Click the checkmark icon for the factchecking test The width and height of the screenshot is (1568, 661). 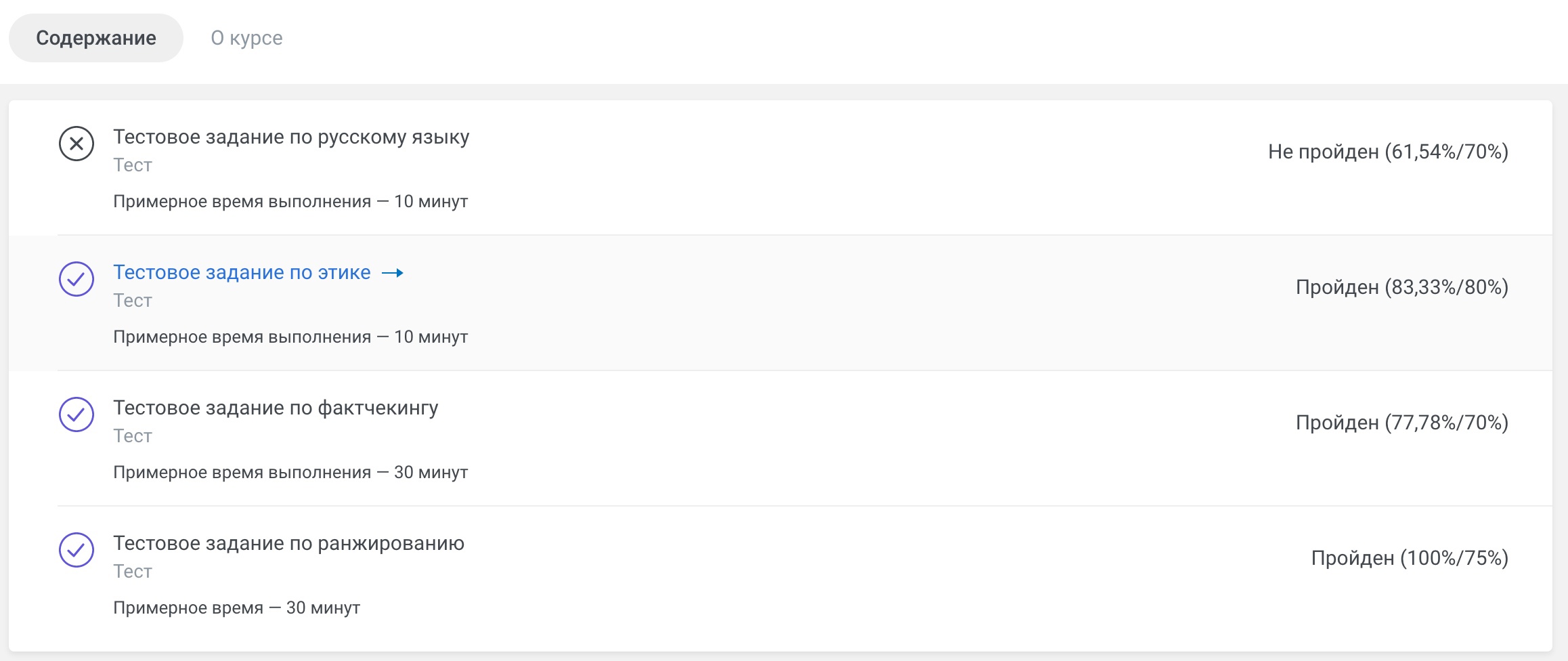tap(77, 414)
